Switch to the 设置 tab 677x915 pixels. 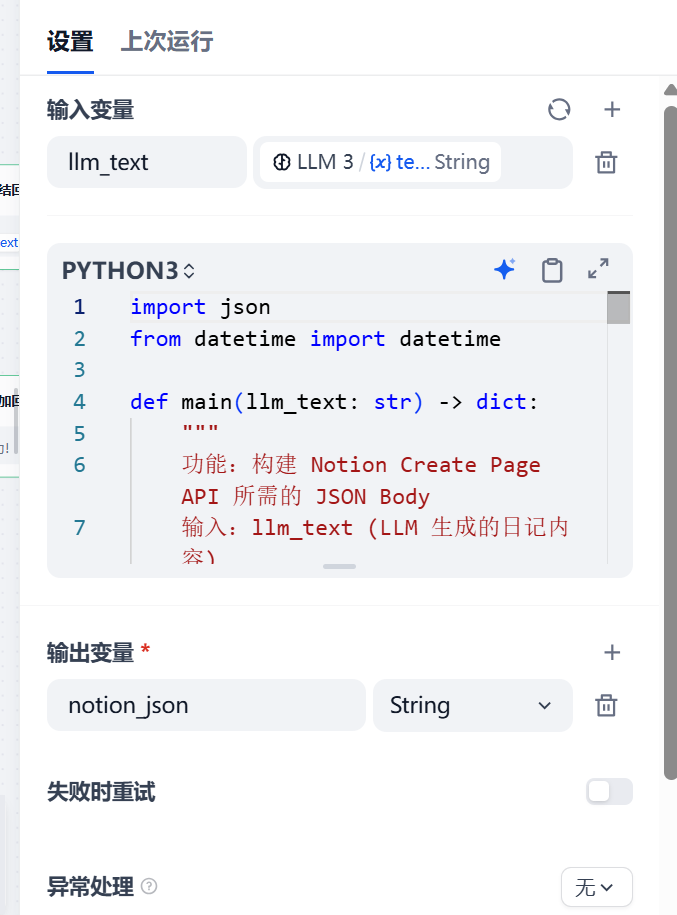click(x=70, y=42)
